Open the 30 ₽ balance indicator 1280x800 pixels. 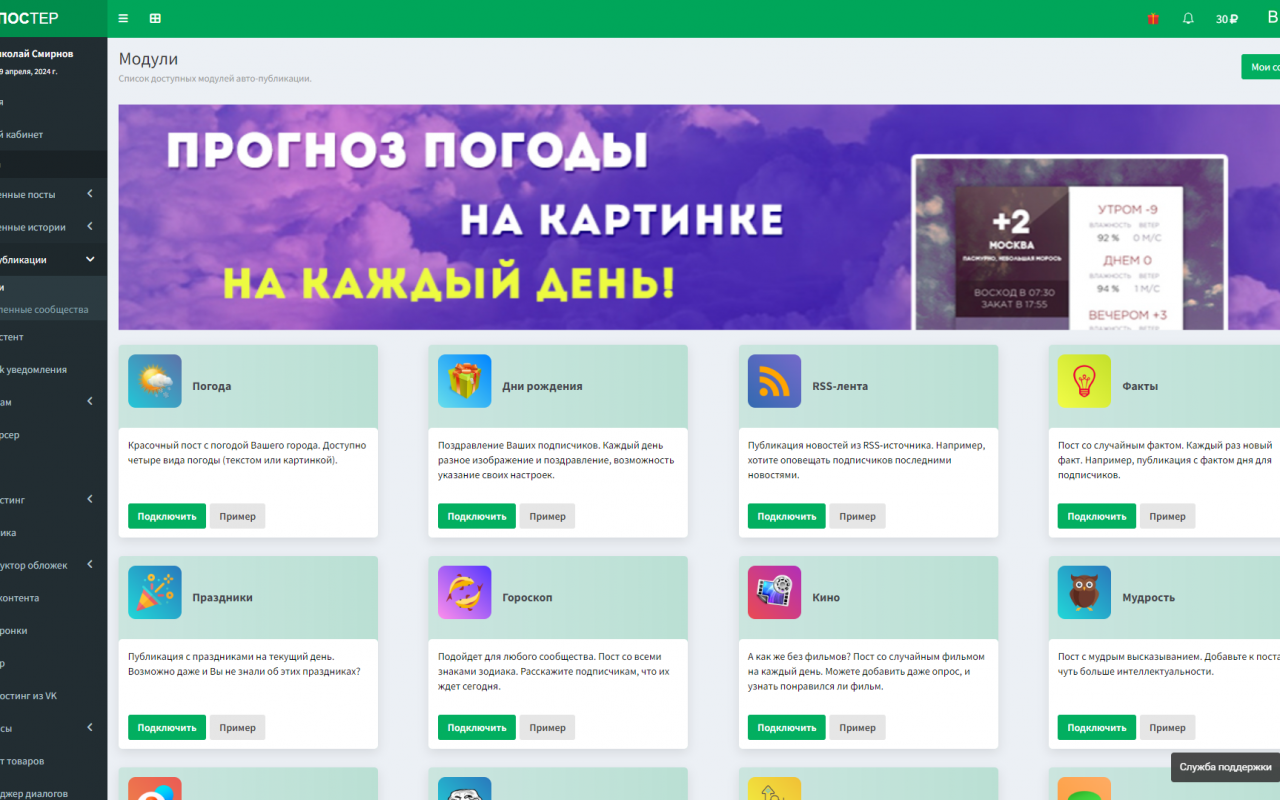[x=1227, y=19]
